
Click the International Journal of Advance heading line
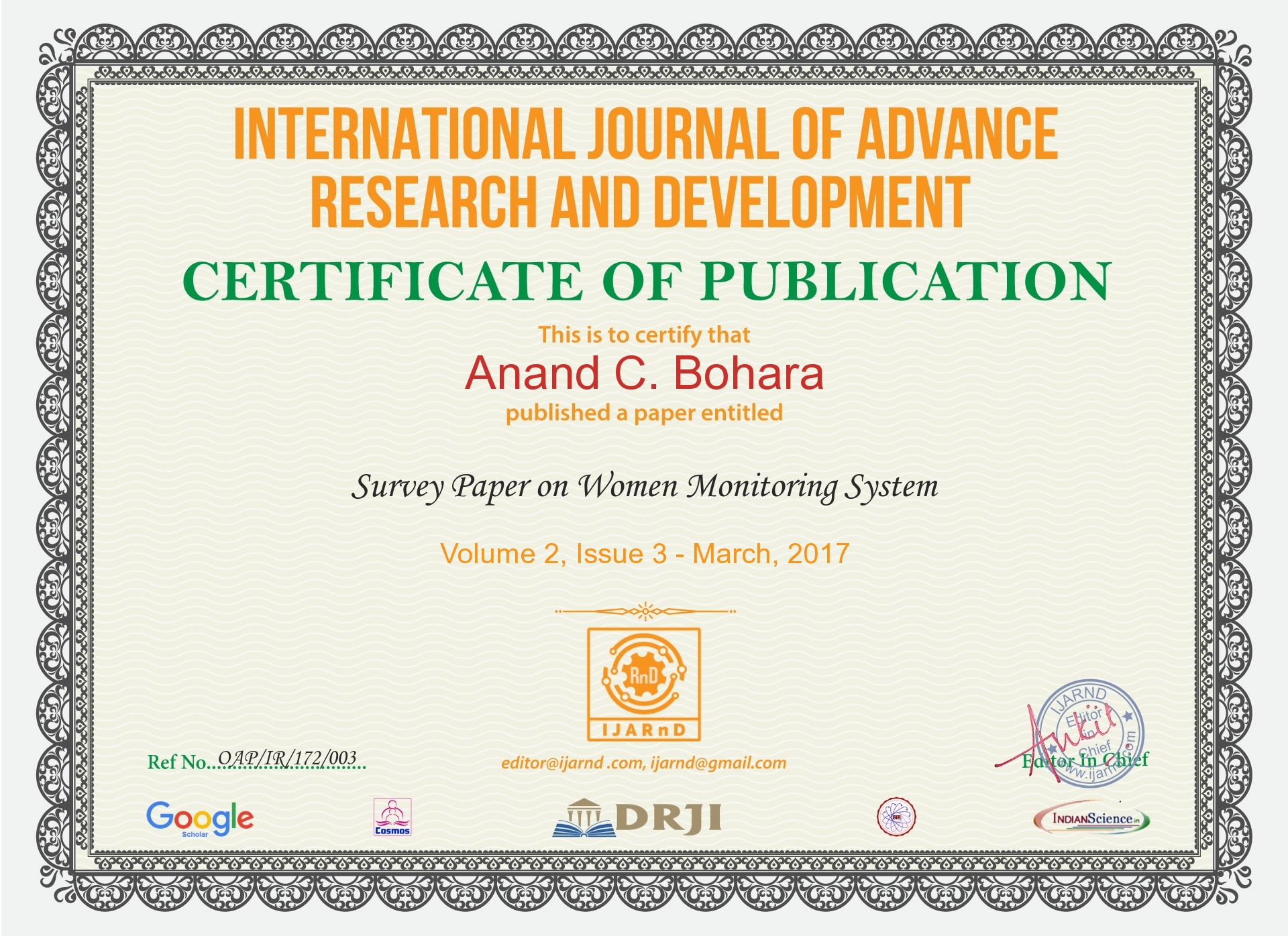coord(645,134)
